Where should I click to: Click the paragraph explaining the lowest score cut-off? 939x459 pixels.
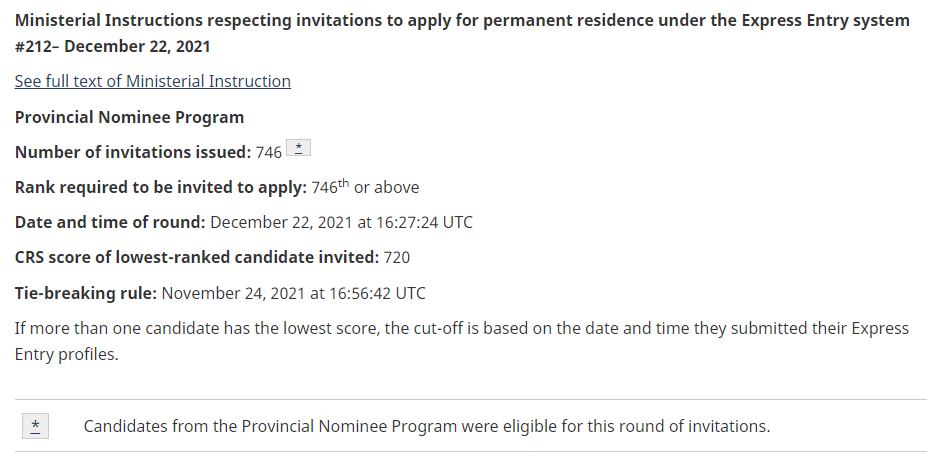(461, 328)
